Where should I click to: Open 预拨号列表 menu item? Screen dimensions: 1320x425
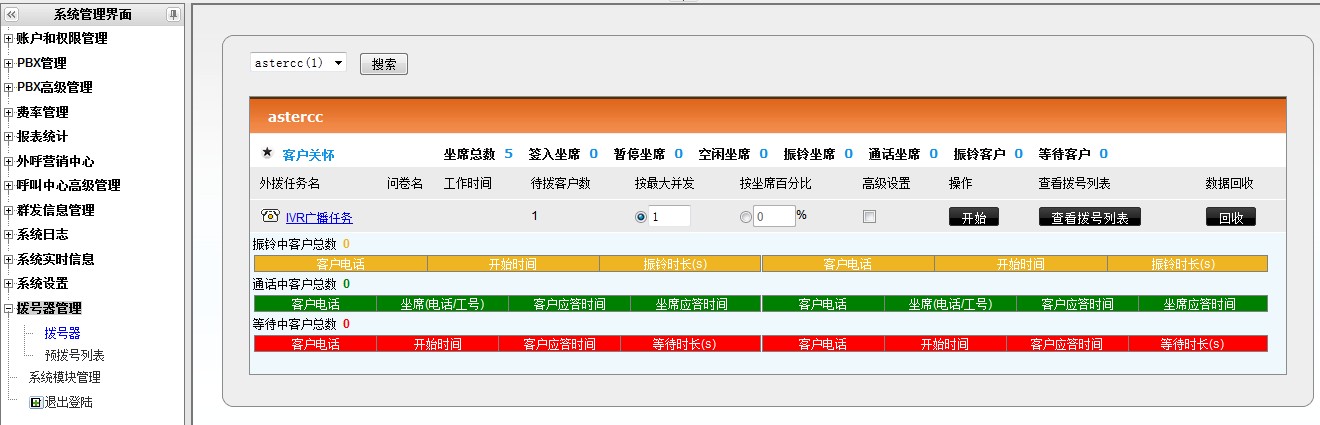click(x=74, y=355)
